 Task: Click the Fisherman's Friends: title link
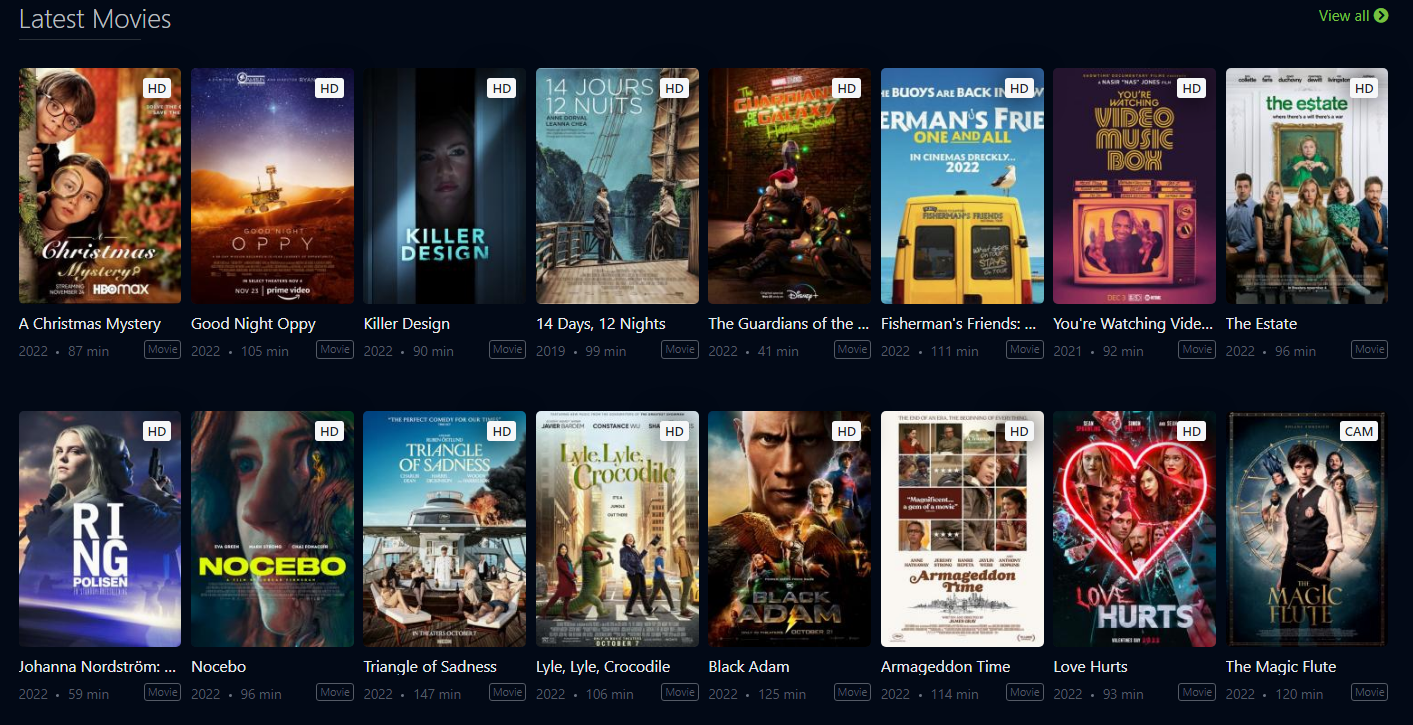coord(958,324)
